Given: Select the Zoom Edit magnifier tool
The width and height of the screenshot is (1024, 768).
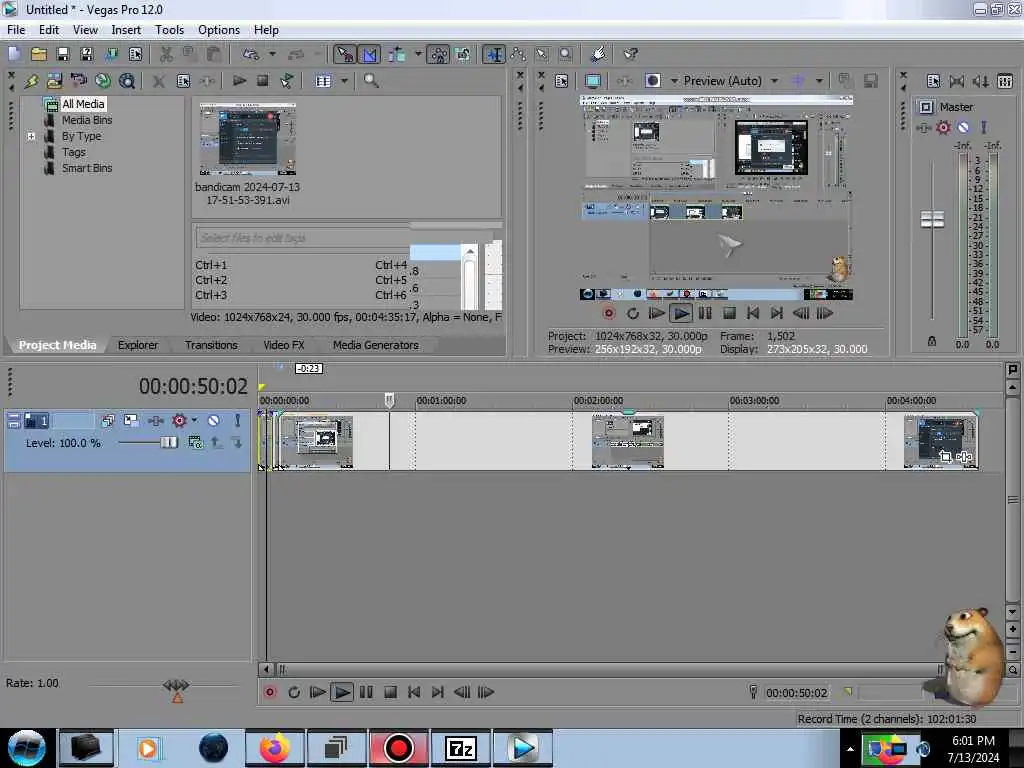Looking at the screenshot, I should coord(566,54).
